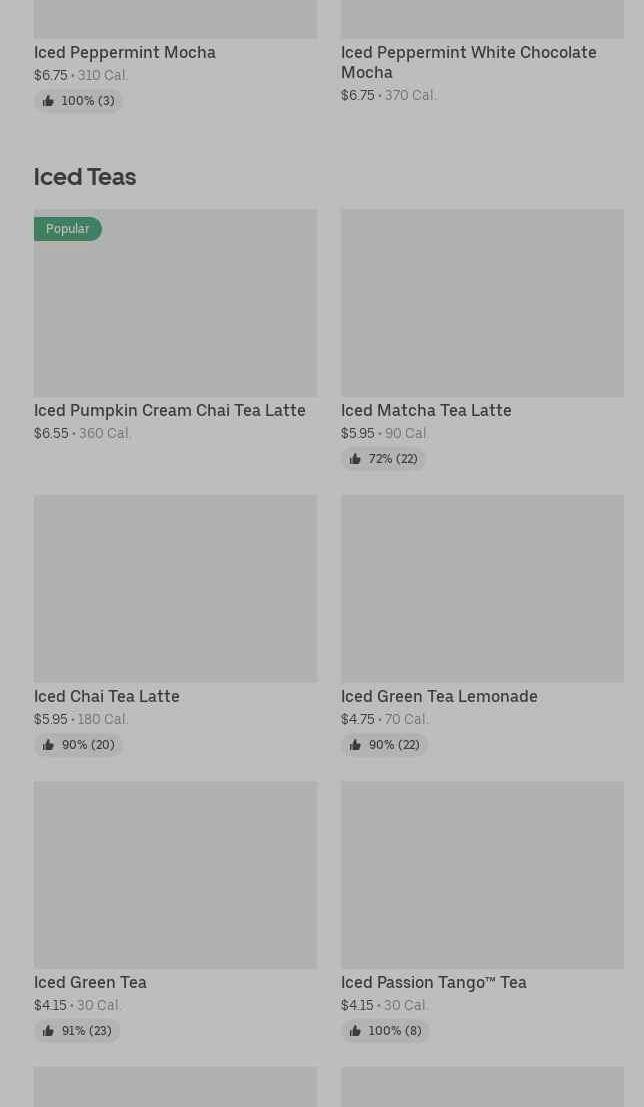
Task: Click the Iced Teas section heading
Action: (x=85, y=176)
